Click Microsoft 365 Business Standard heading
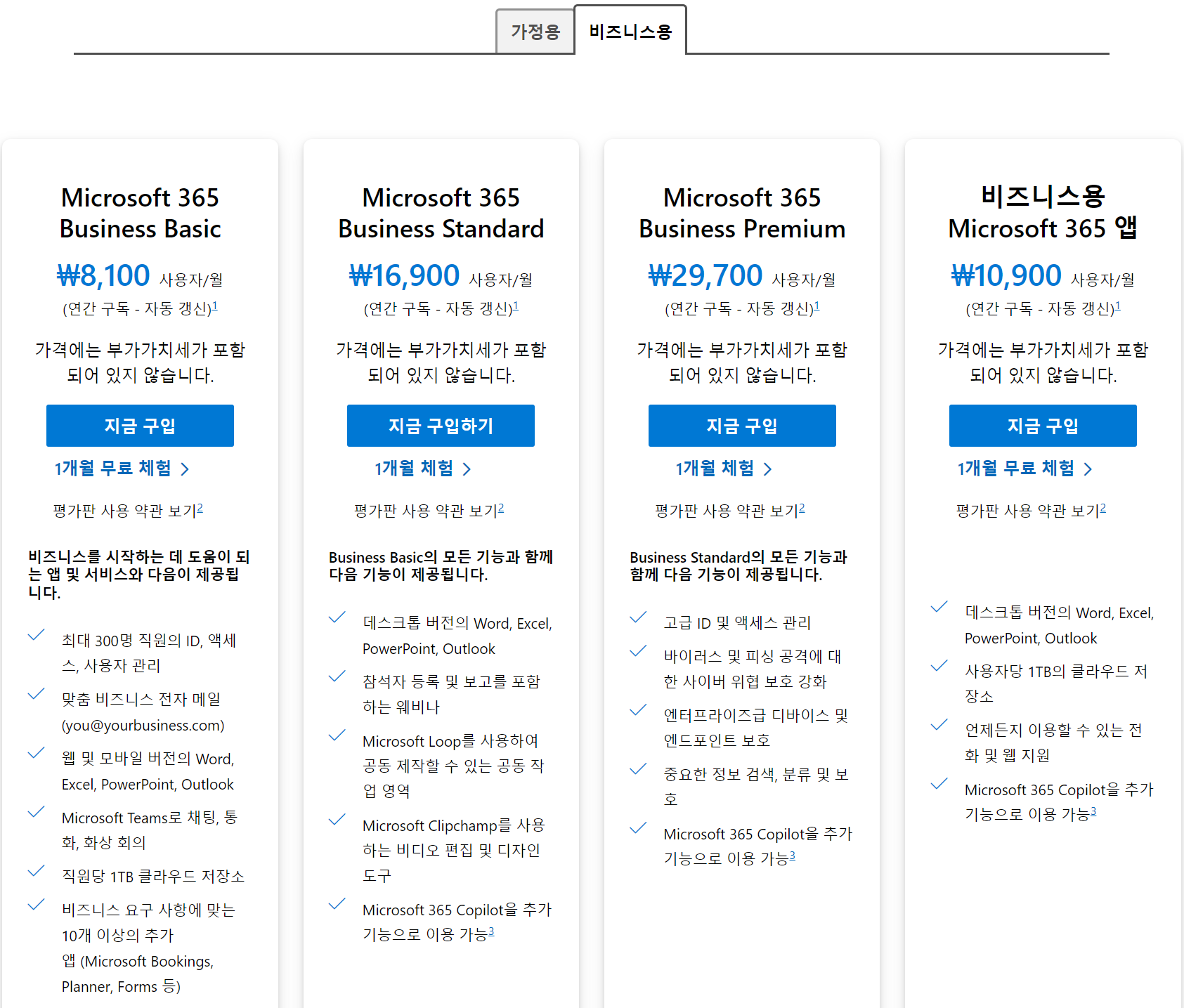 click(x=441, y=213)
